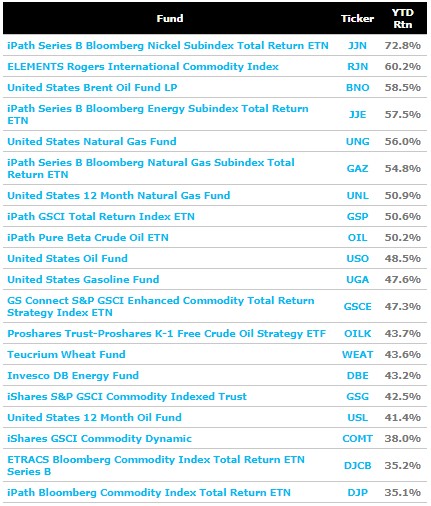Open iShares GSCI Commodity Dynamic fund

(99, 438)
